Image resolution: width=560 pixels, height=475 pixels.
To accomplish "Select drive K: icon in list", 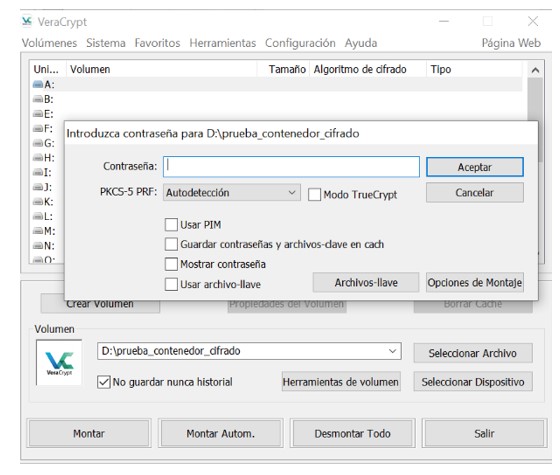I will coord(38,202).
